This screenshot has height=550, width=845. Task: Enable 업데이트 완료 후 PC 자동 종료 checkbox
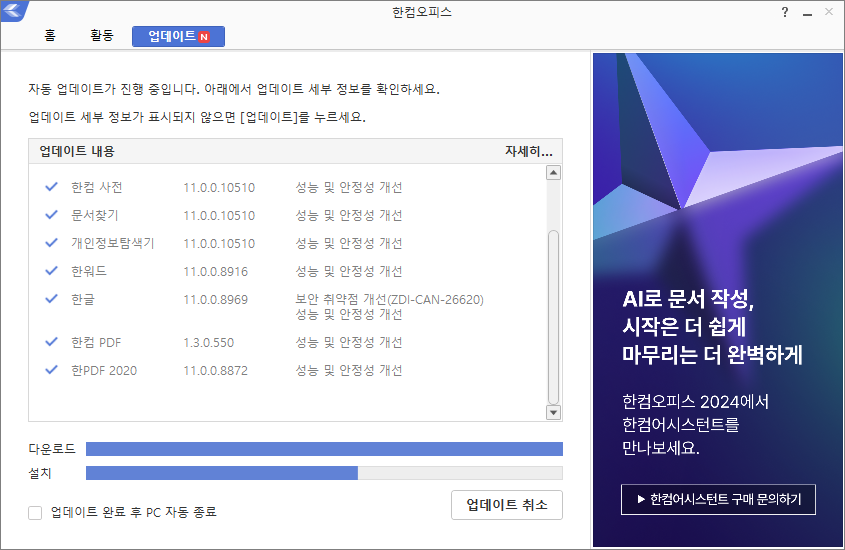[x=35, y=512]
